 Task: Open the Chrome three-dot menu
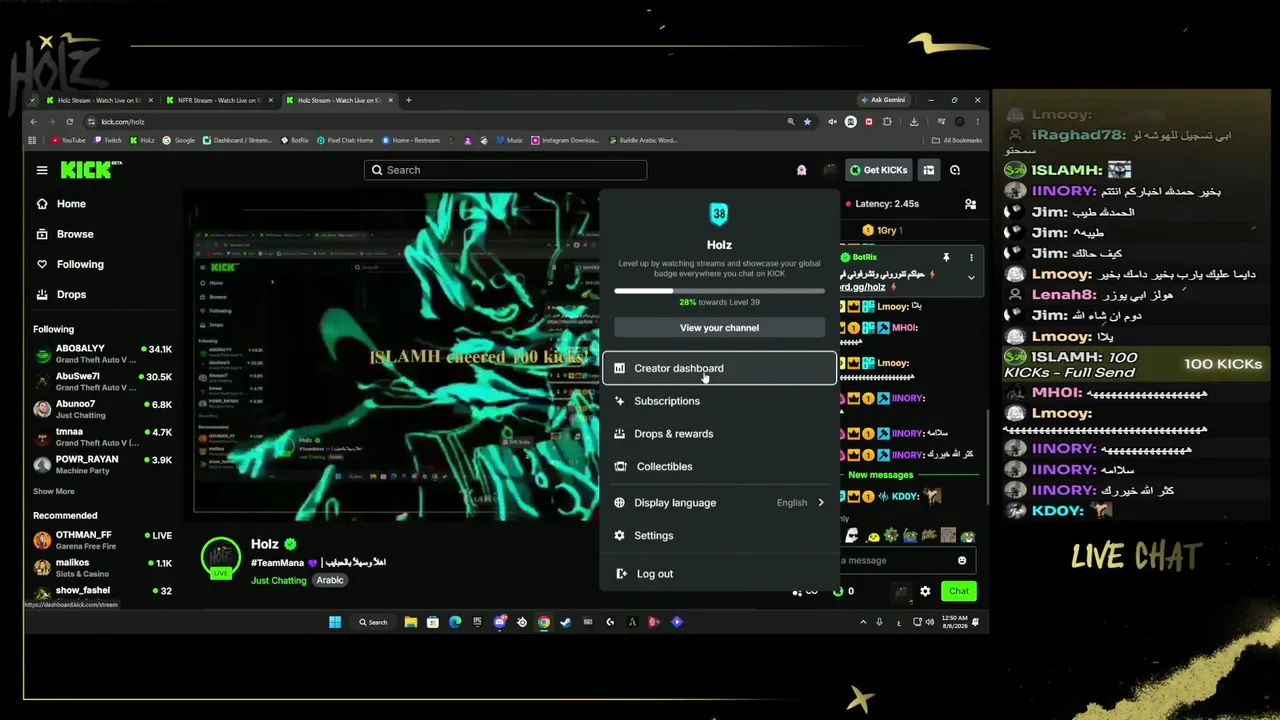(x=977, y=122)
